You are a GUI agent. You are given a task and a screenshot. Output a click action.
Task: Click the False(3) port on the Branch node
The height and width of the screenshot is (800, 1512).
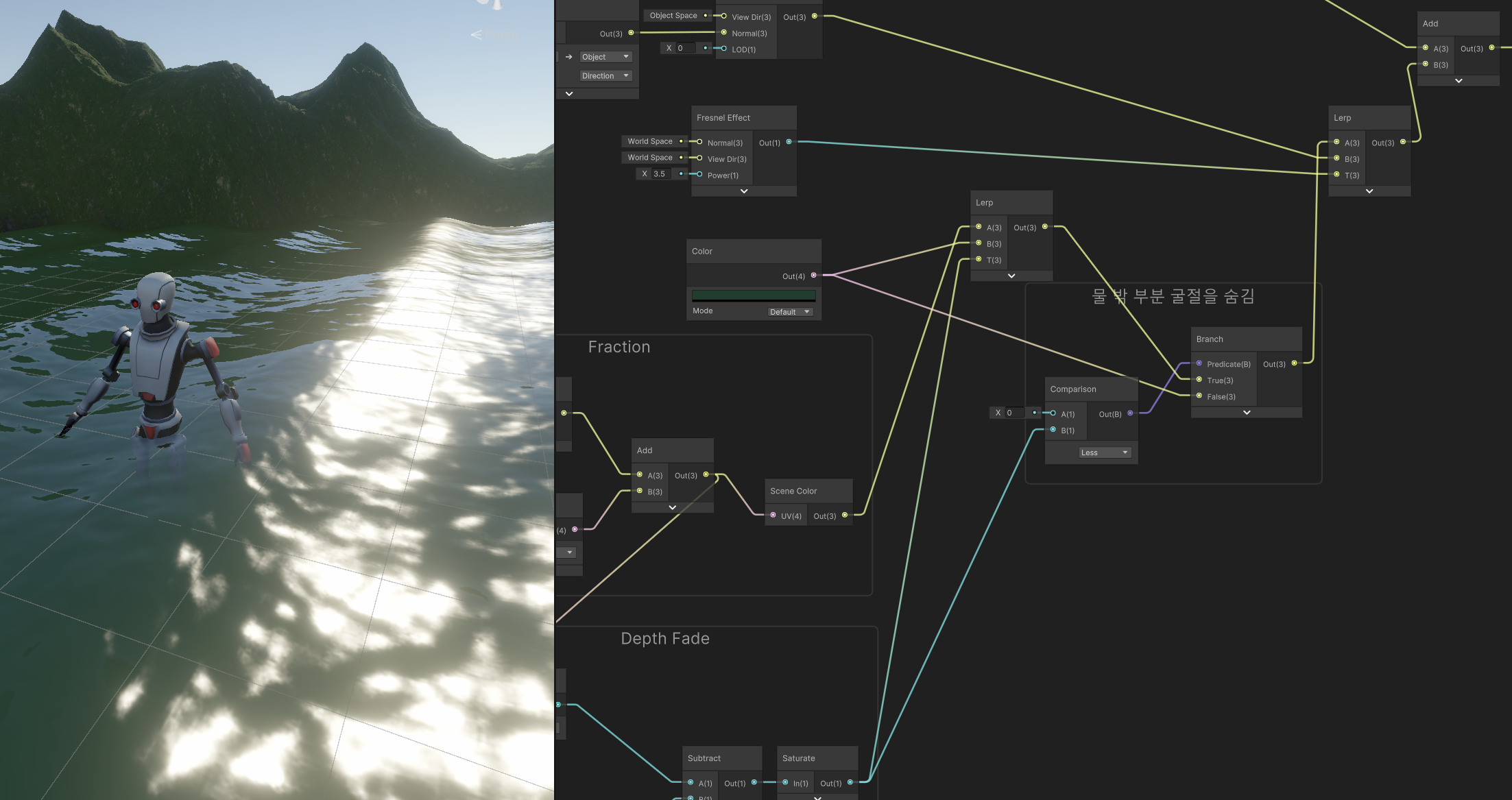coord(1199,396)
